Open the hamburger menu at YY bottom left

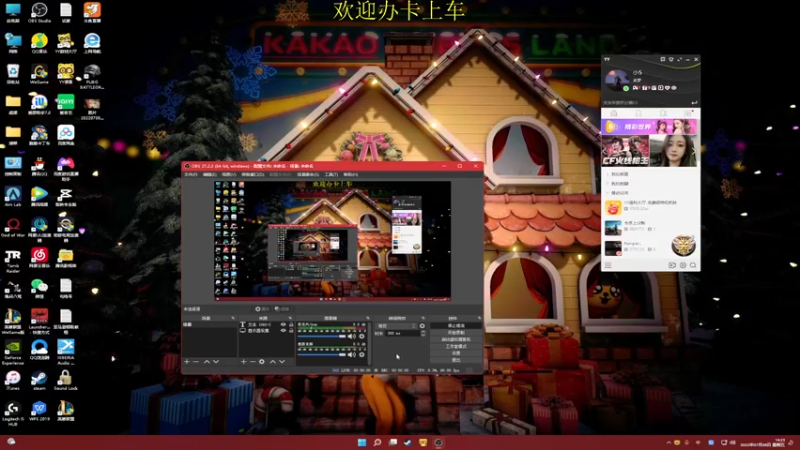pos(608,265)
